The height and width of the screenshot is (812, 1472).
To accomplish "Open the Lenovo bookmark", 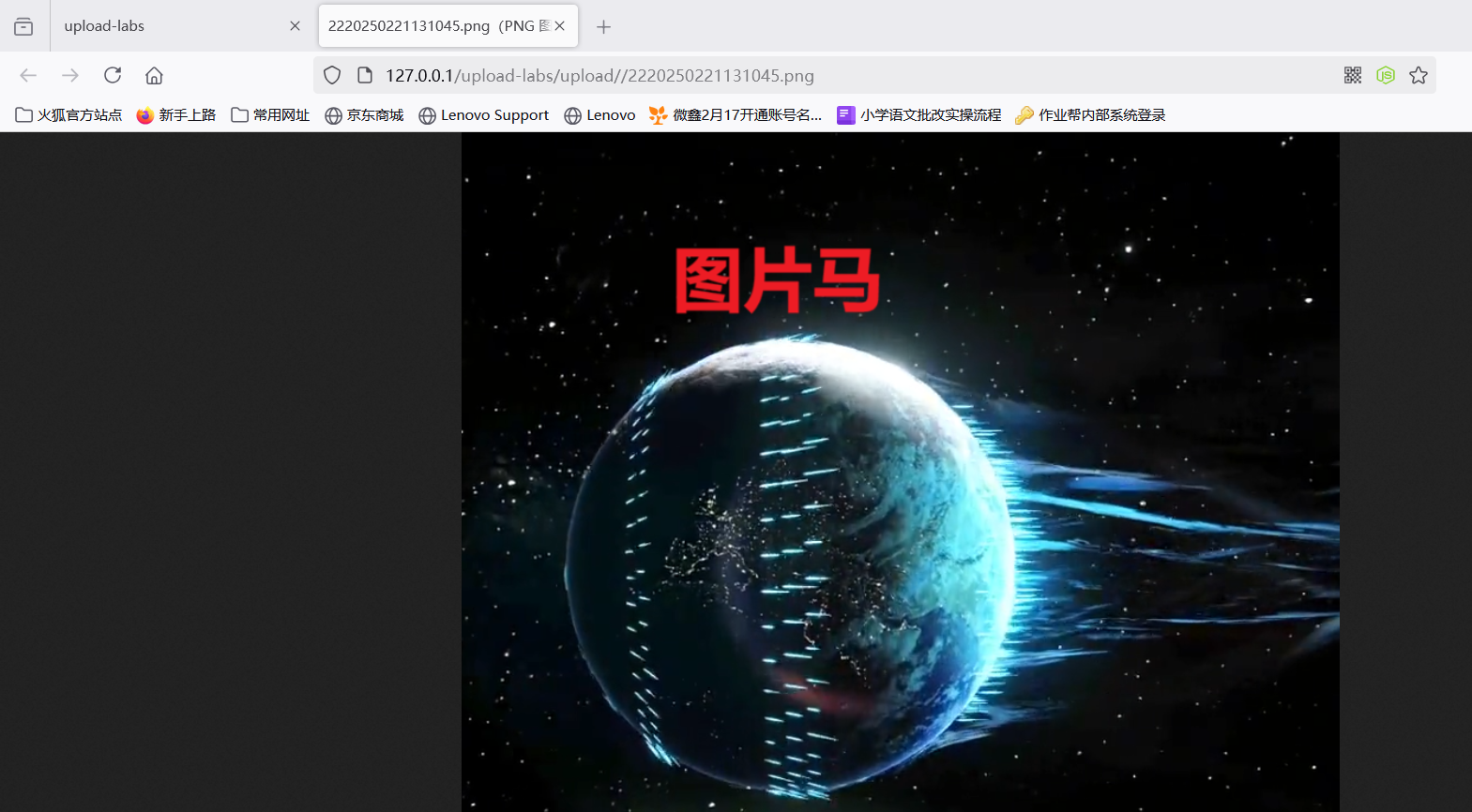I will pyautogui.click(x=599, y=115).
